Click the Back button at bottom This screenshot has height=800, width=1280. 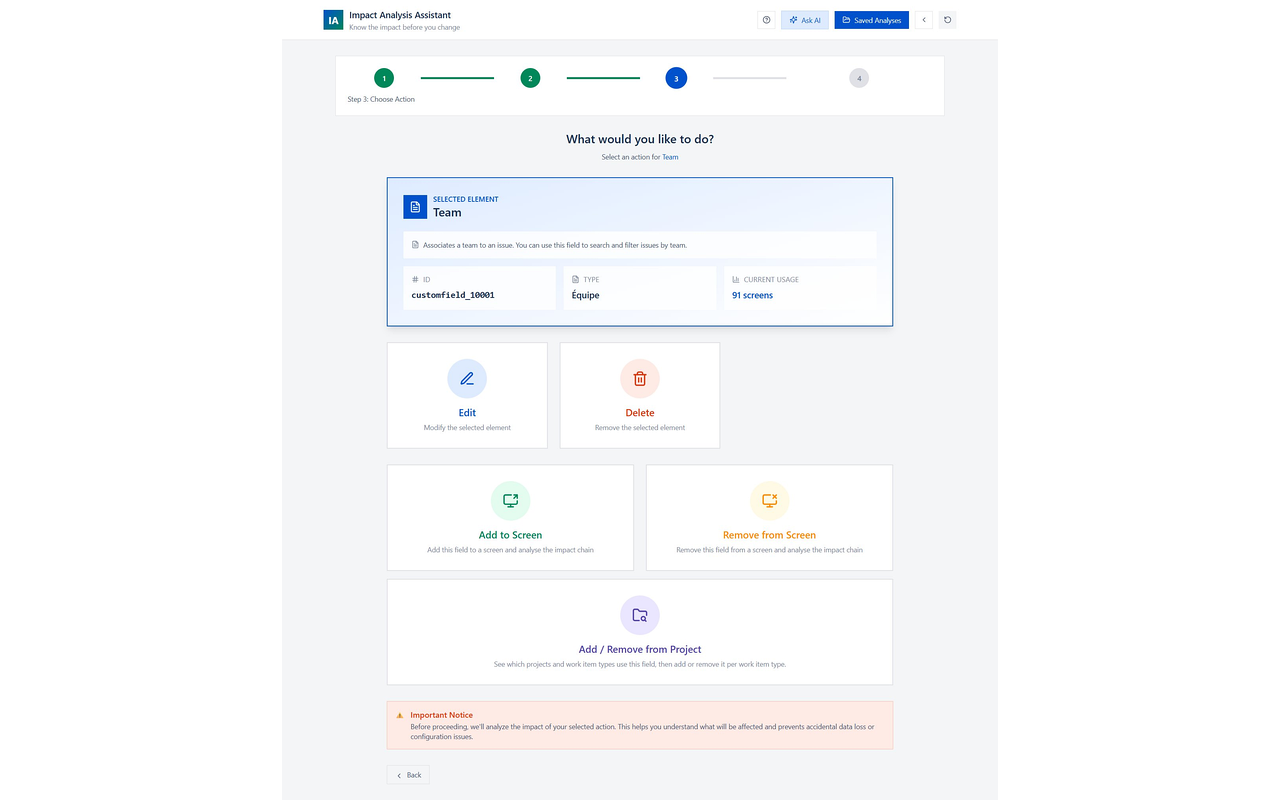(x=408, y=775)
